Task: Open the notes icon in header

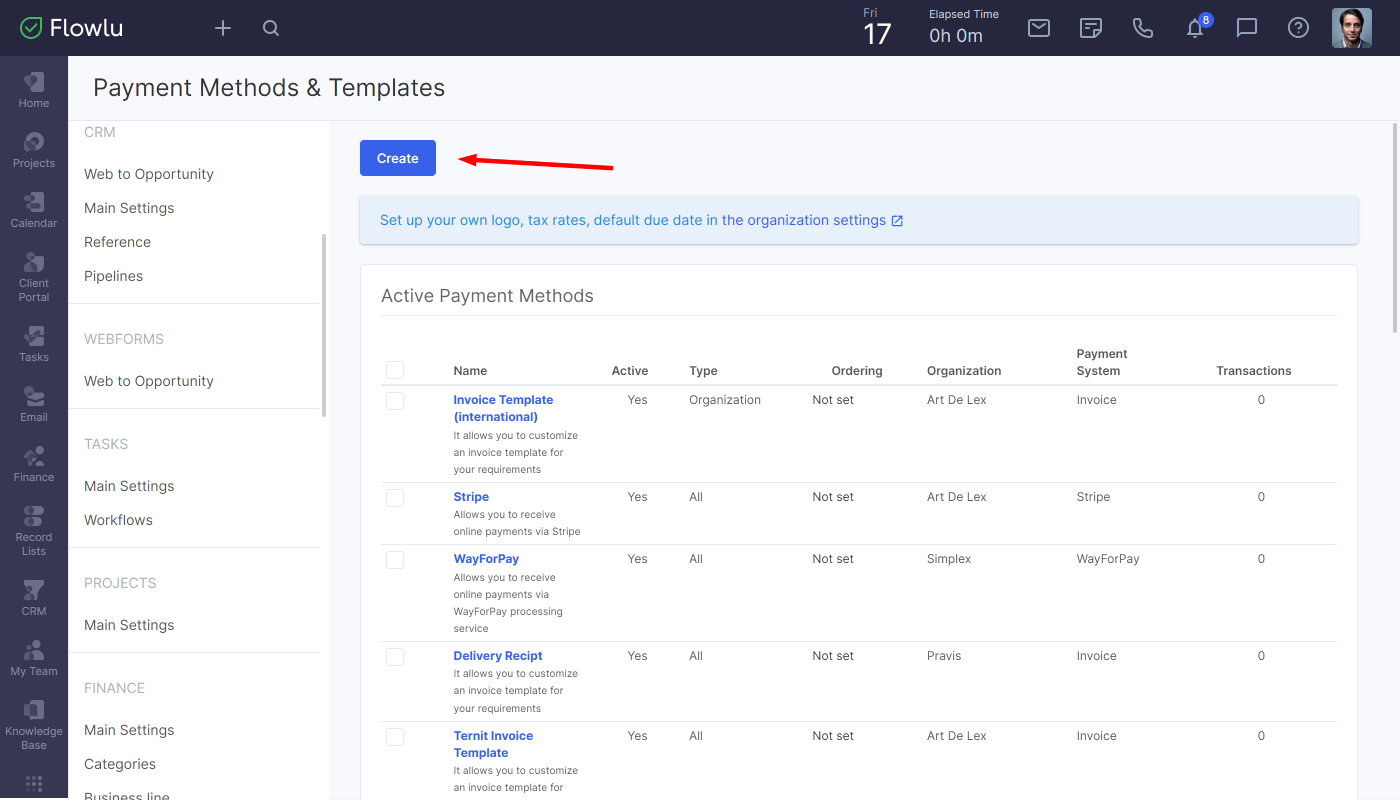Action: [x=1091, y=28]
